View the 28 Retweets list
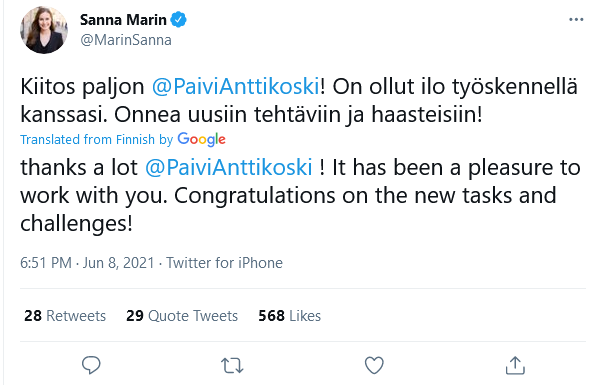The width and height of the screenshot is (596, 385). coord(65,316)
